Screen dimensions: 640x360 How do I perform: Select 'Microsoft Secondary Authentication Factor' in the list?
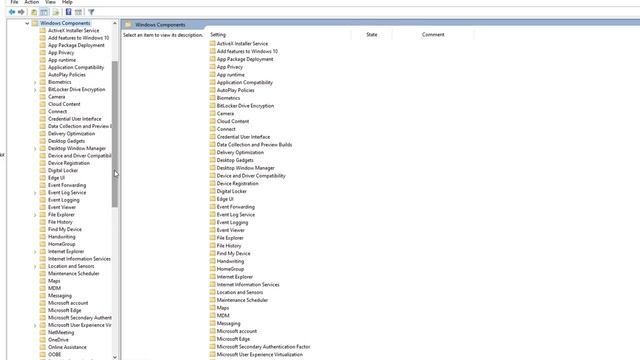tap(263, 347)
